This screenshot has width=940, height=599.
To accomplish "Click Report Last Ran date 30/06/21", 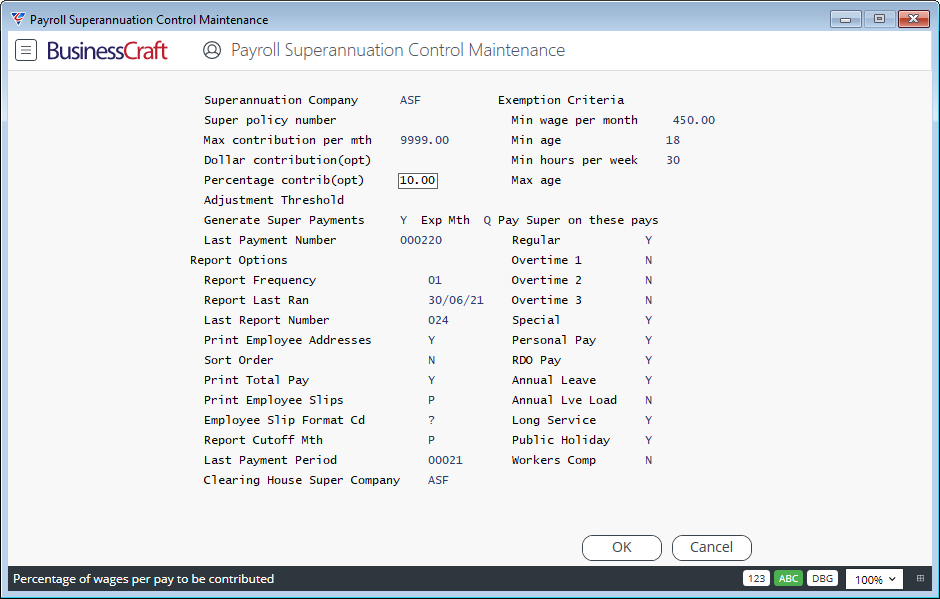I will [456, 300].
